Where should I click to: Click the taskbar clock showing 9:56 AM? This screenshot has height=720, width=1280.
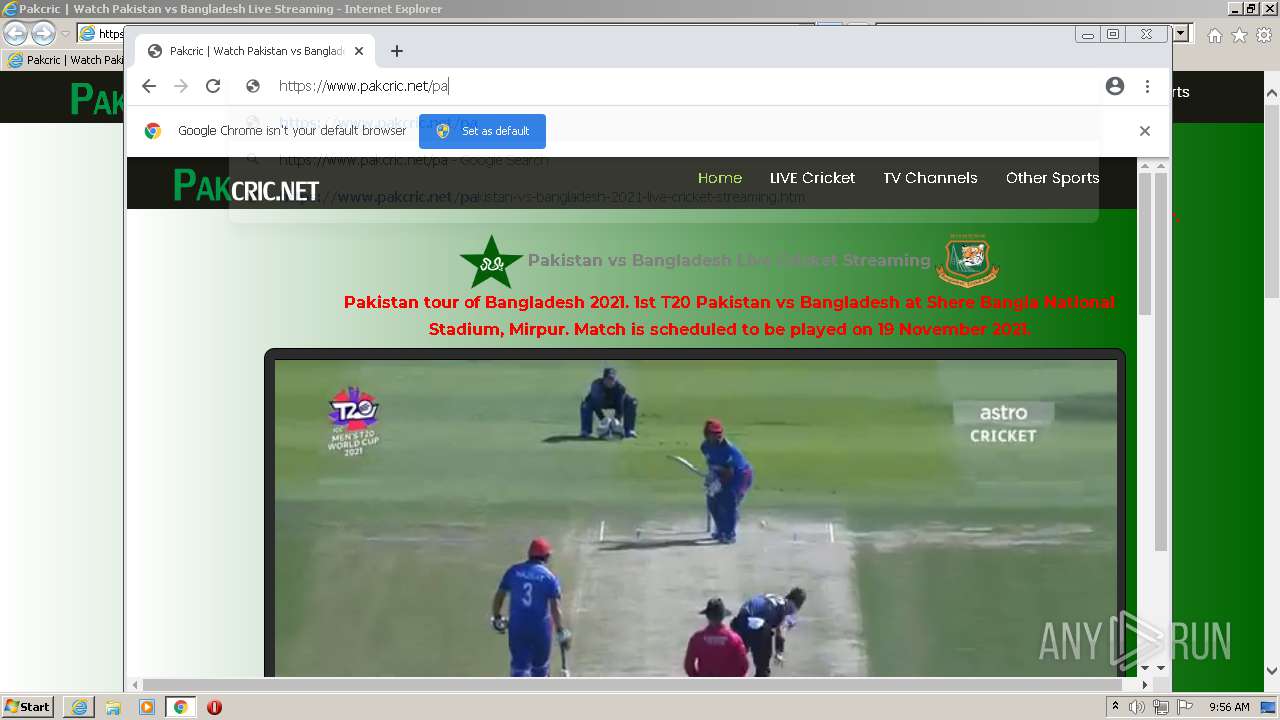1229,707
